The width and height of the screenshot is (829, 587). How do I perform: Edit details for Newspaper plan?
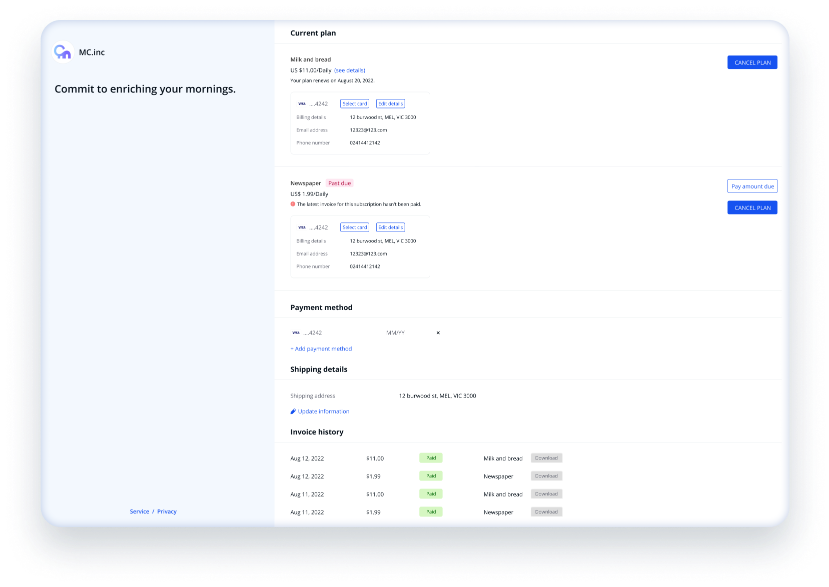[390, 227]
